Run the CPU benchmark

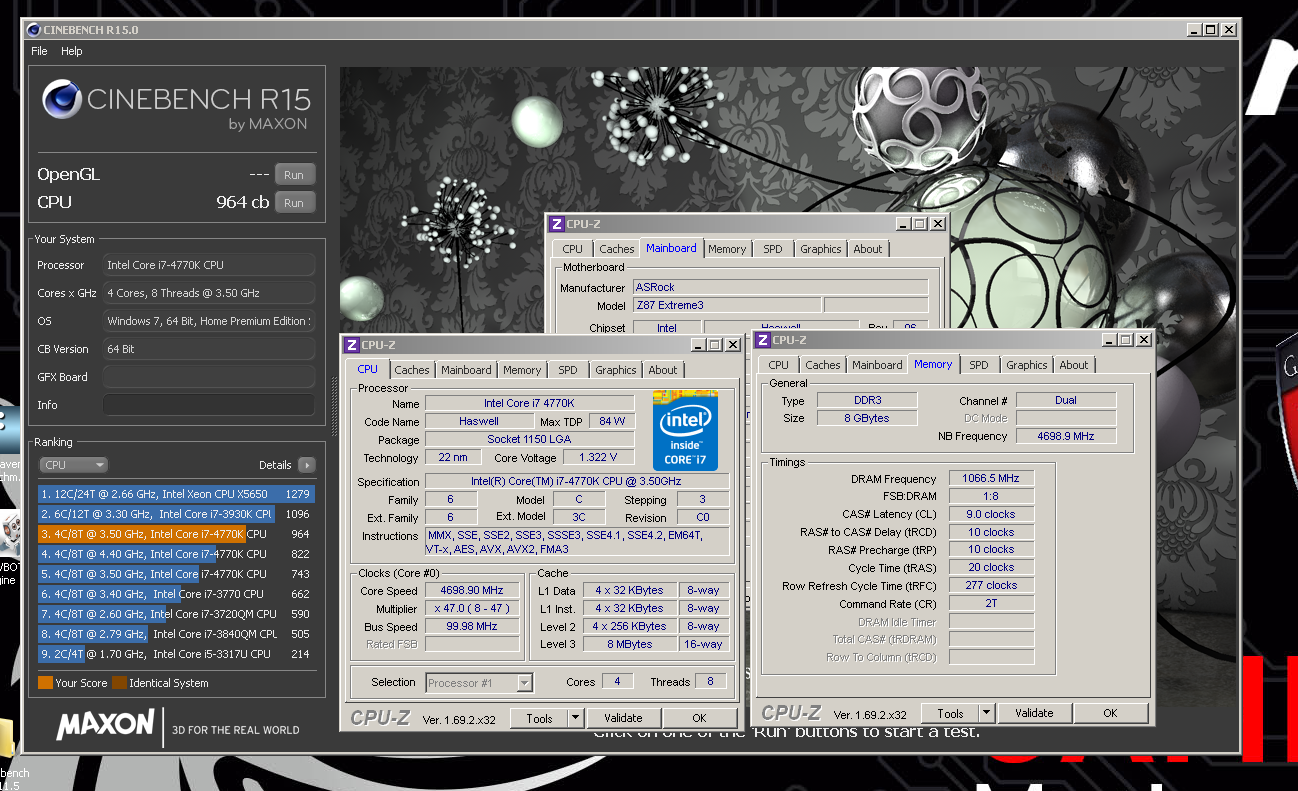[294, 202]
